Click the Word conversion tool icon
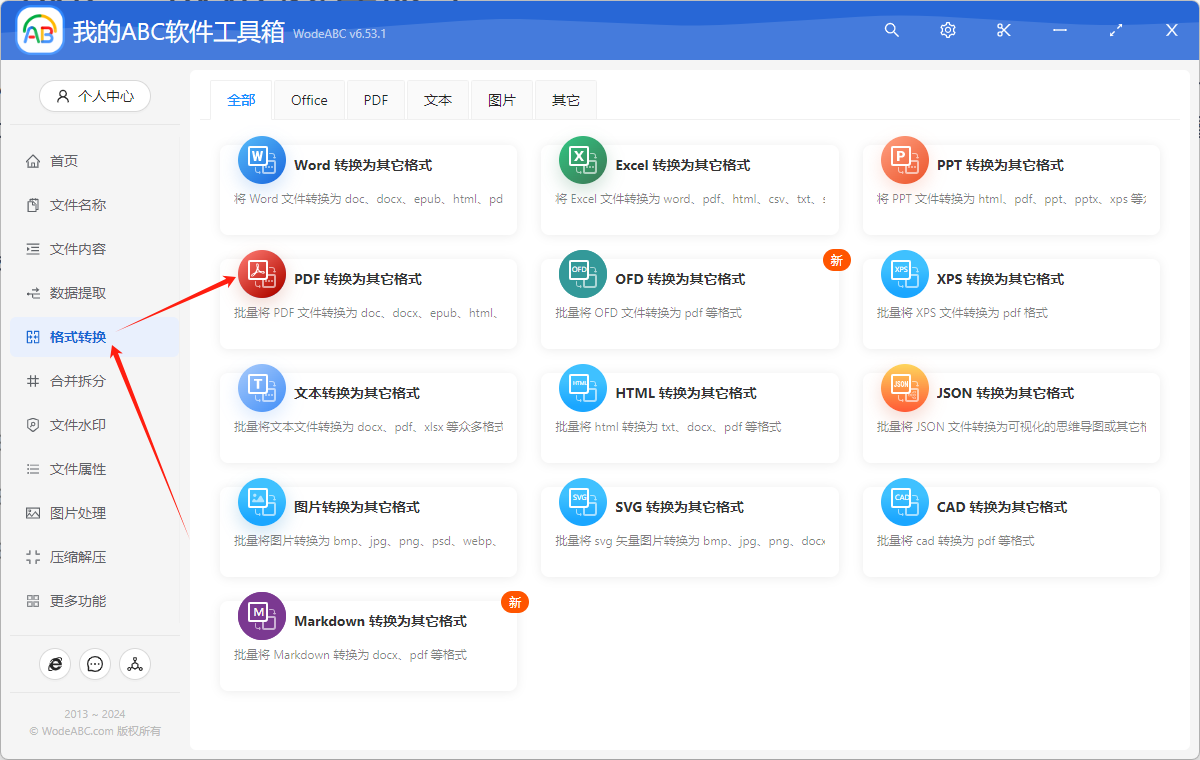 (261, 159)
